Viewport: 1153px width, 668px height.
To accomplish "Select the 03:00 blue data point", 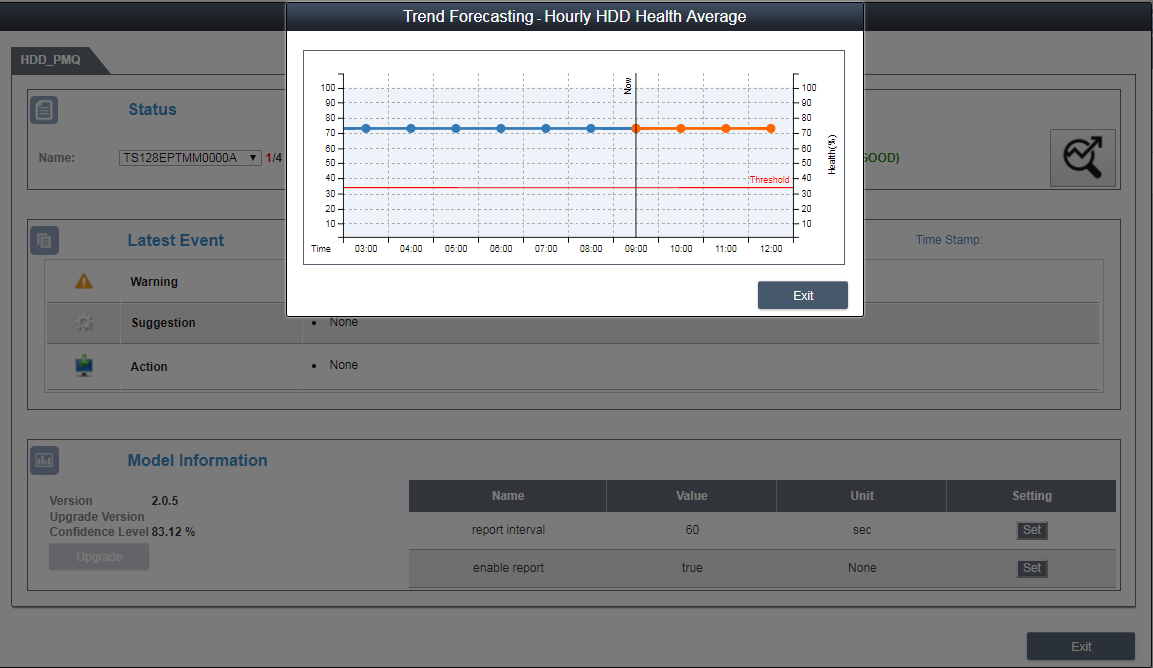I will [x=366, y=129].
